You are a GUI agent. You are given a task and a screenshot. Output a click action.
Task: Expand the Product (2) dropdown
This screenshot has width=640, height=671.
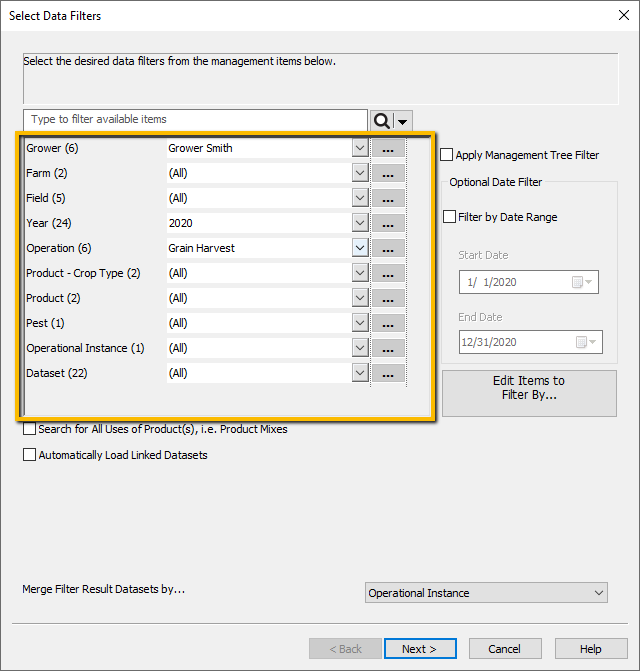click(x=360, y=298)
